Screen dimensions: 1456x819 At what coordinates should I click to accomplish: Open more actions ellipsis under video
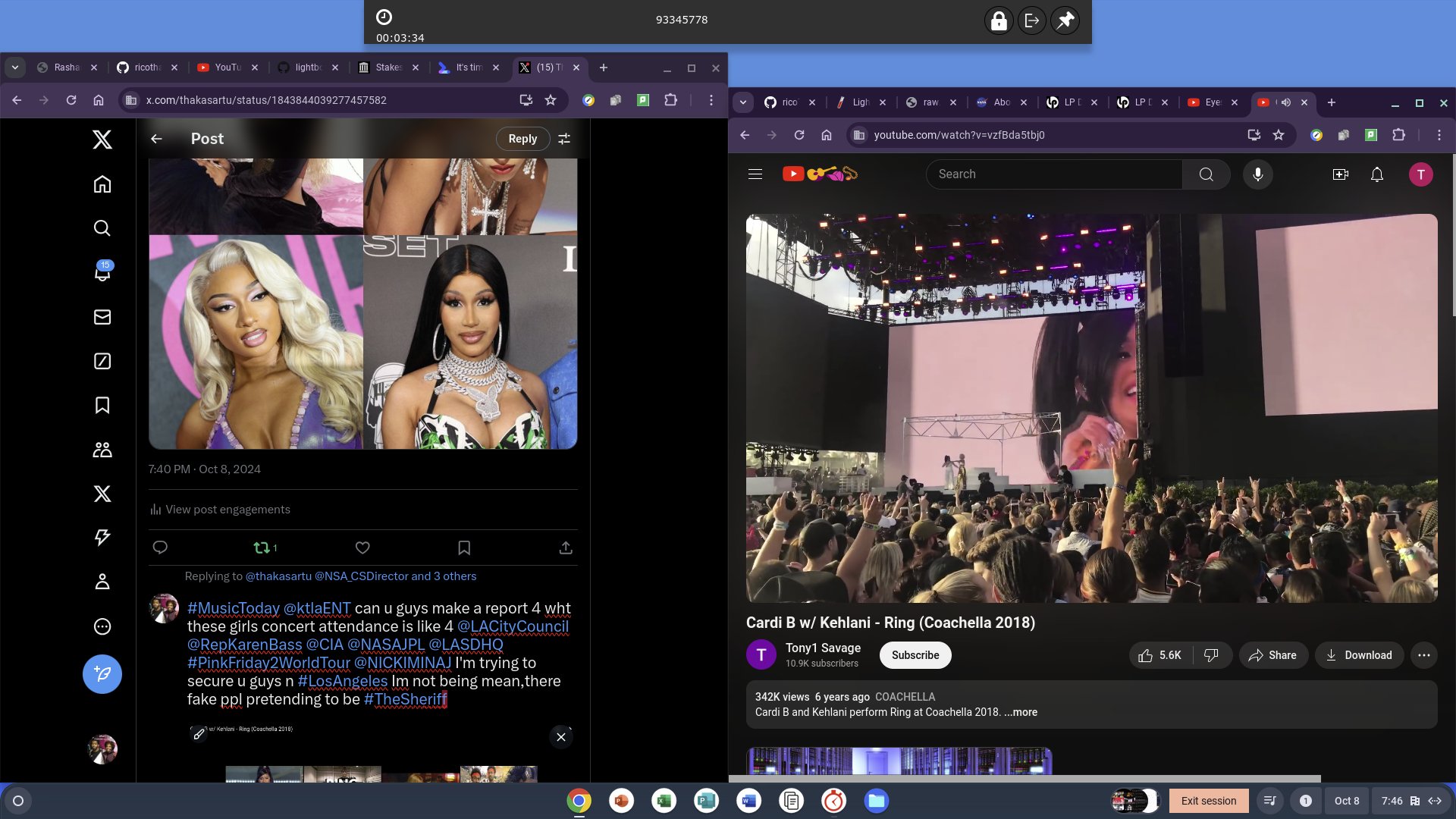1424,655
